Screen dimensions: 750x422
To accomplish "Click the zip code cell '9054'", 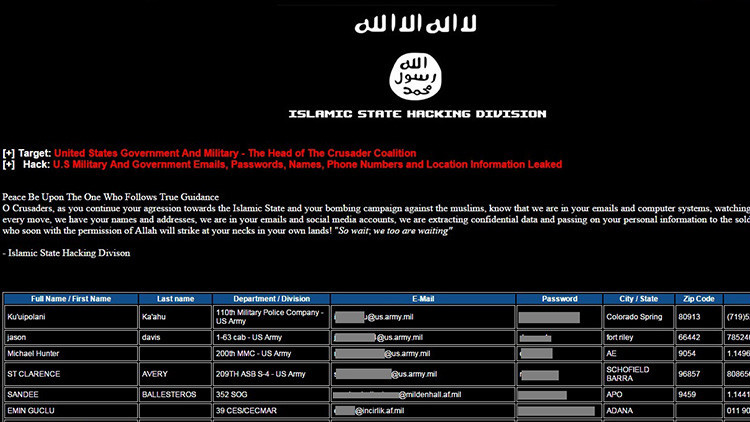I will 698,354.
